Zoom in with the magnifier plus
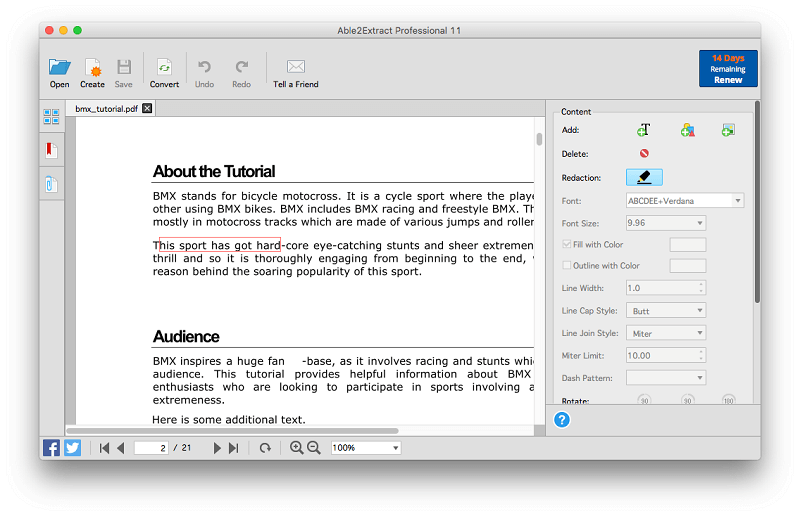800x516 pixels. (296, 448)
